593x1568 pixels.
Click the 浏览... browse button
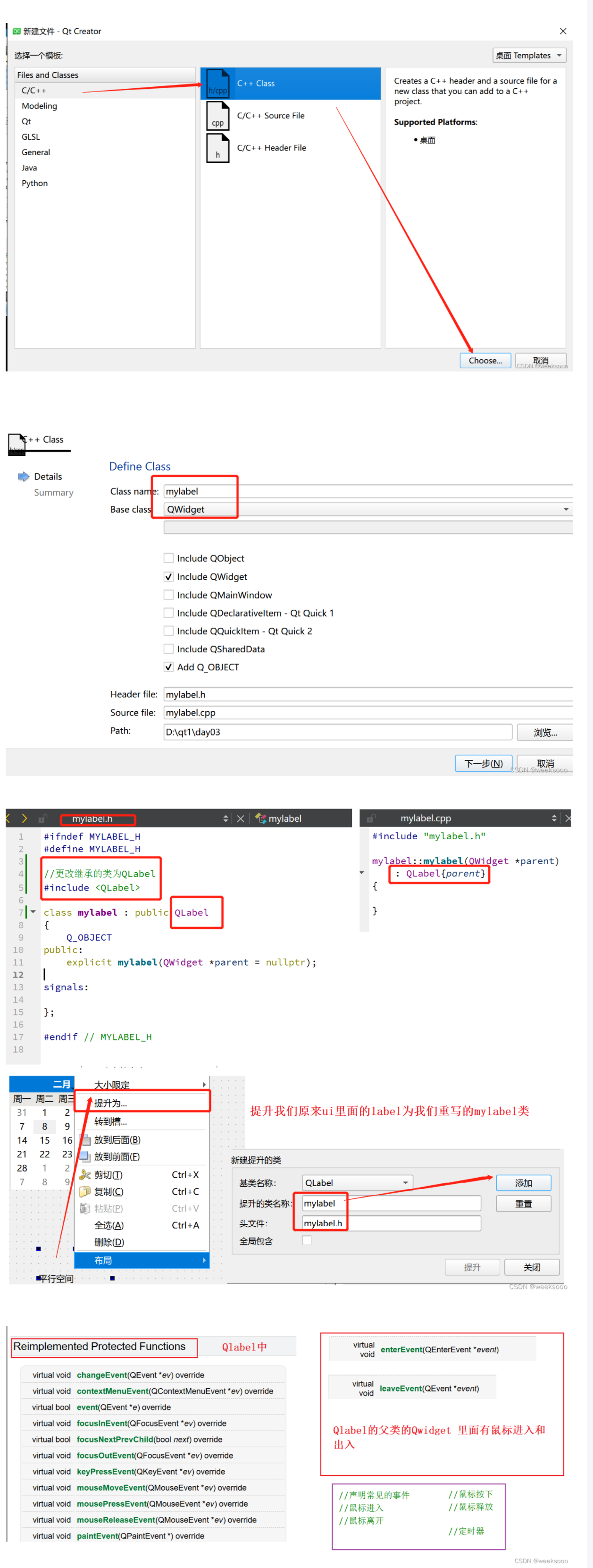(x=545, y=732)
